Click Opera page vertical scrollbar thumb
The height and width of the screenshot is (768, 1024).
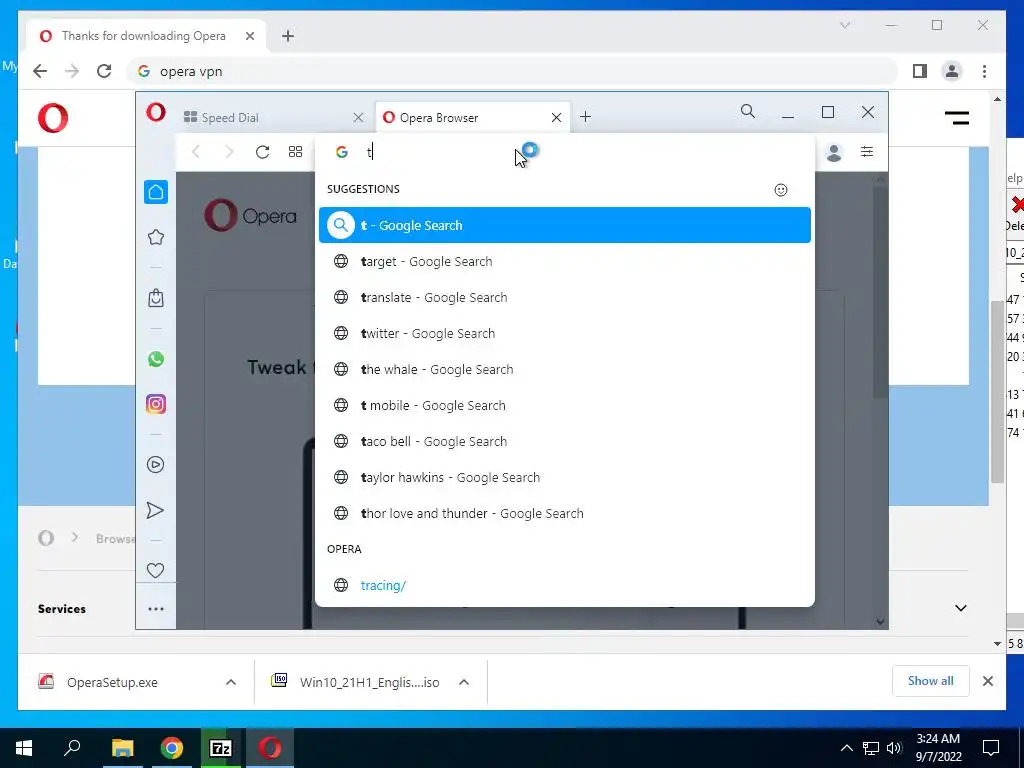point(880,291)
